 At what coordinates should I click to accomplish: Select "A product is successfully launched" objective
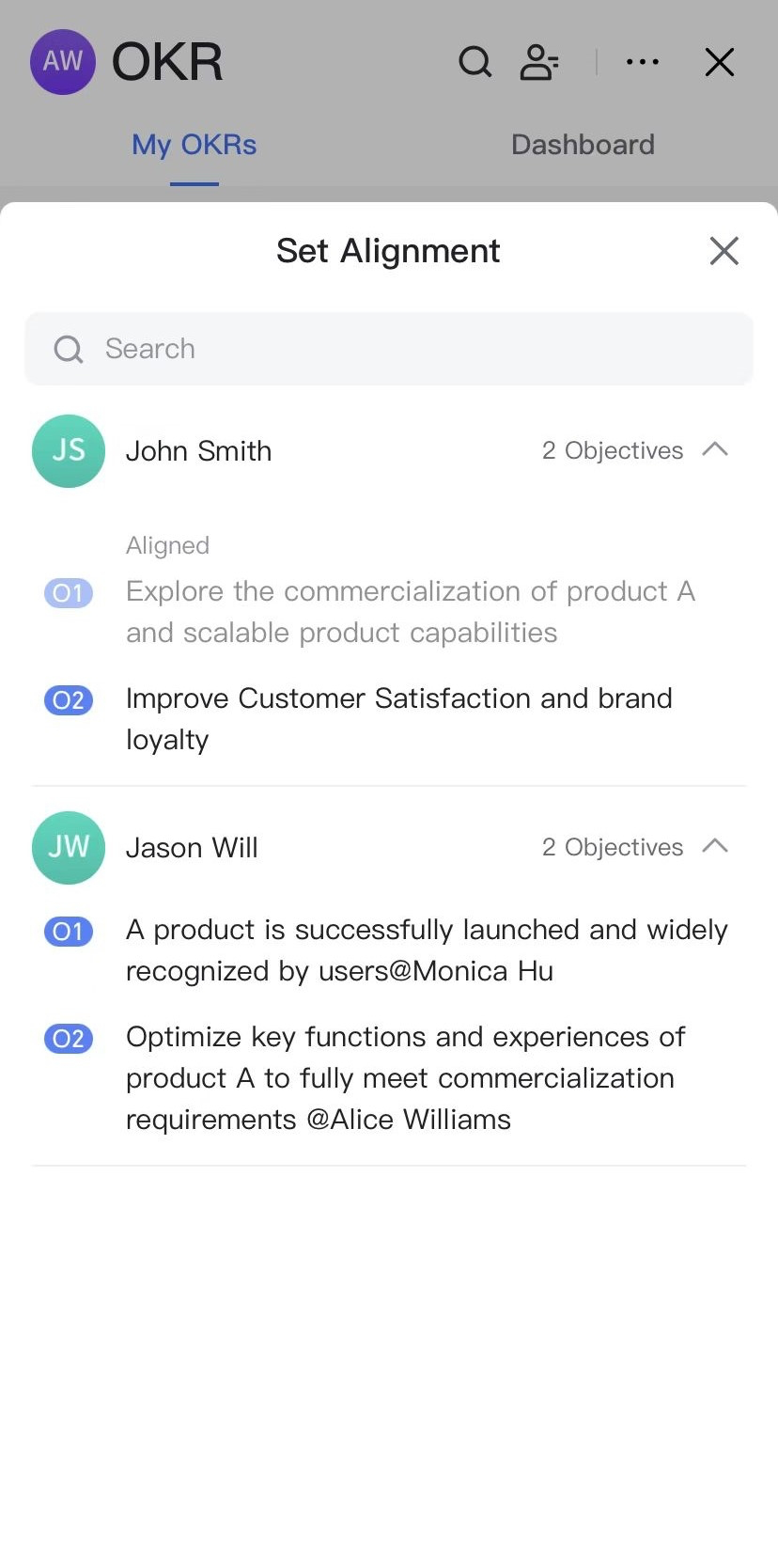coord(427,949)
